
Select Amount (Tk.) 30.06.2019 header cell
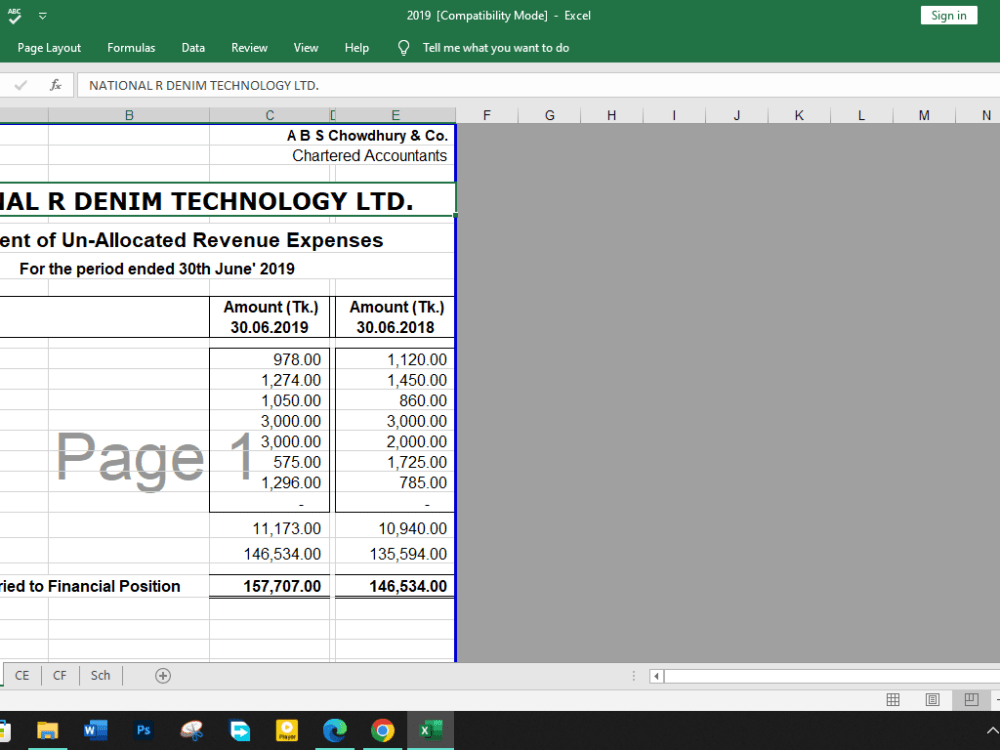click(270, 317)
